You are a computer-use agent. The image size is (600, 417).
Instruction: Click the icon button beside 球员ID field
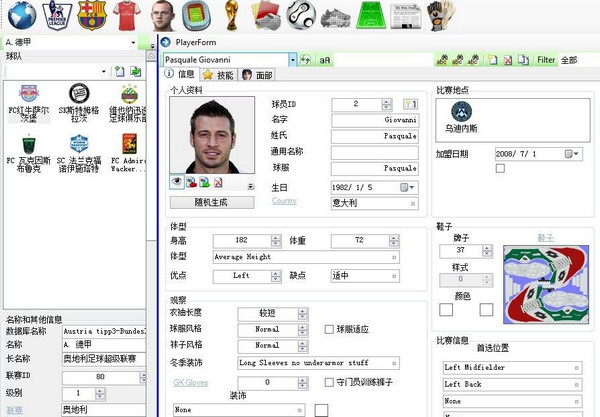pyautogui.click(x=410, y=104)
